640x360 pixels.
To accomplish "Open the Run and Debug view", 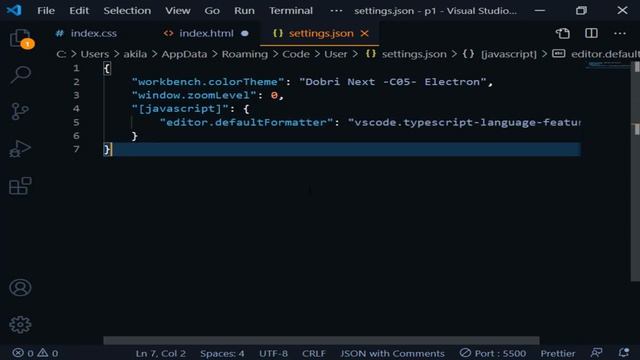I will tap(20, 149).
